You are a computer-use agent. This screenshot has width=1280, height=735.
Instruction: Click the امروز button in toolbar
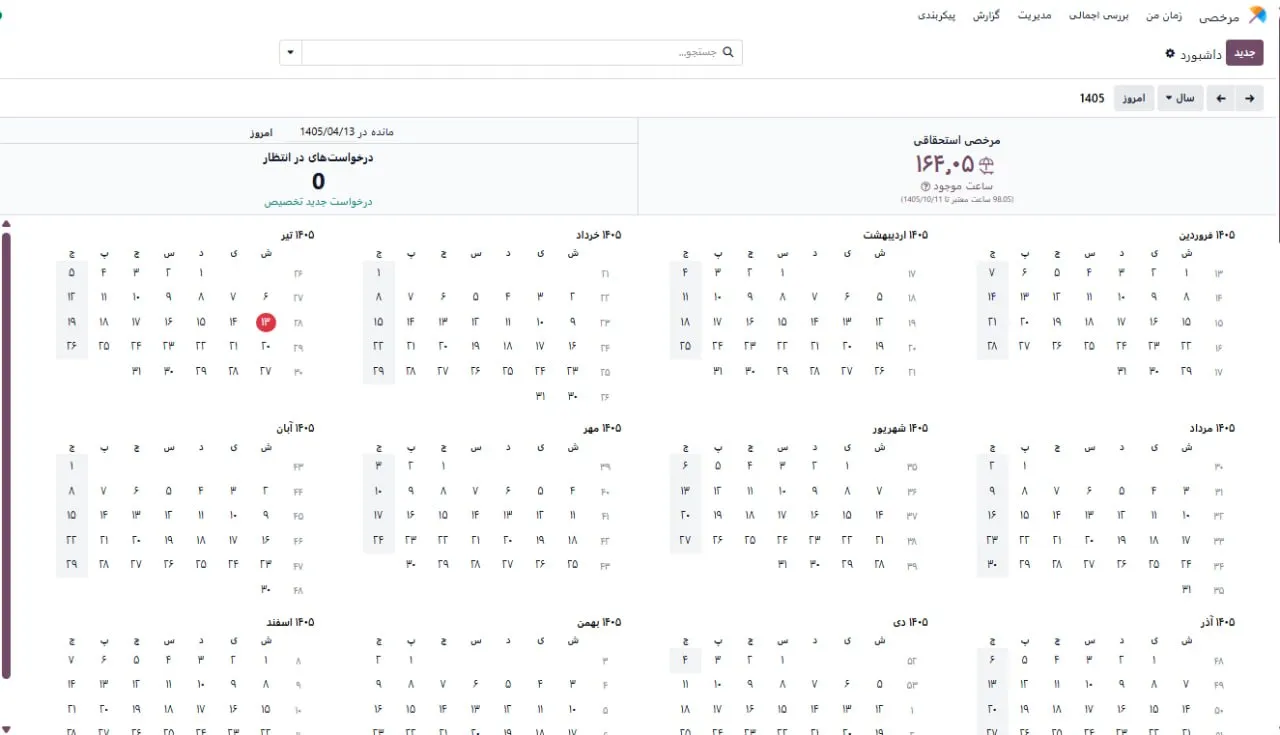click(1133, 98)
